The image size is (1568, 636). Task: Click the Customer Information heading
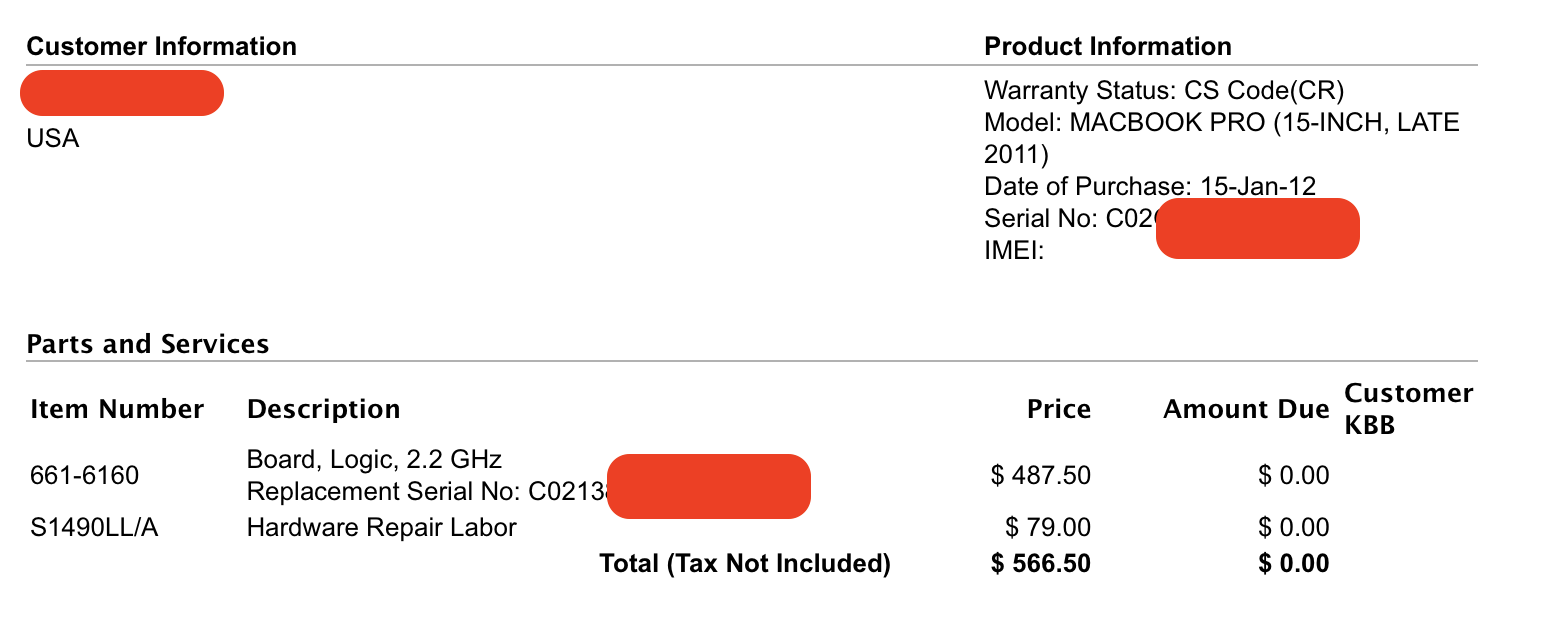(161, 46)
